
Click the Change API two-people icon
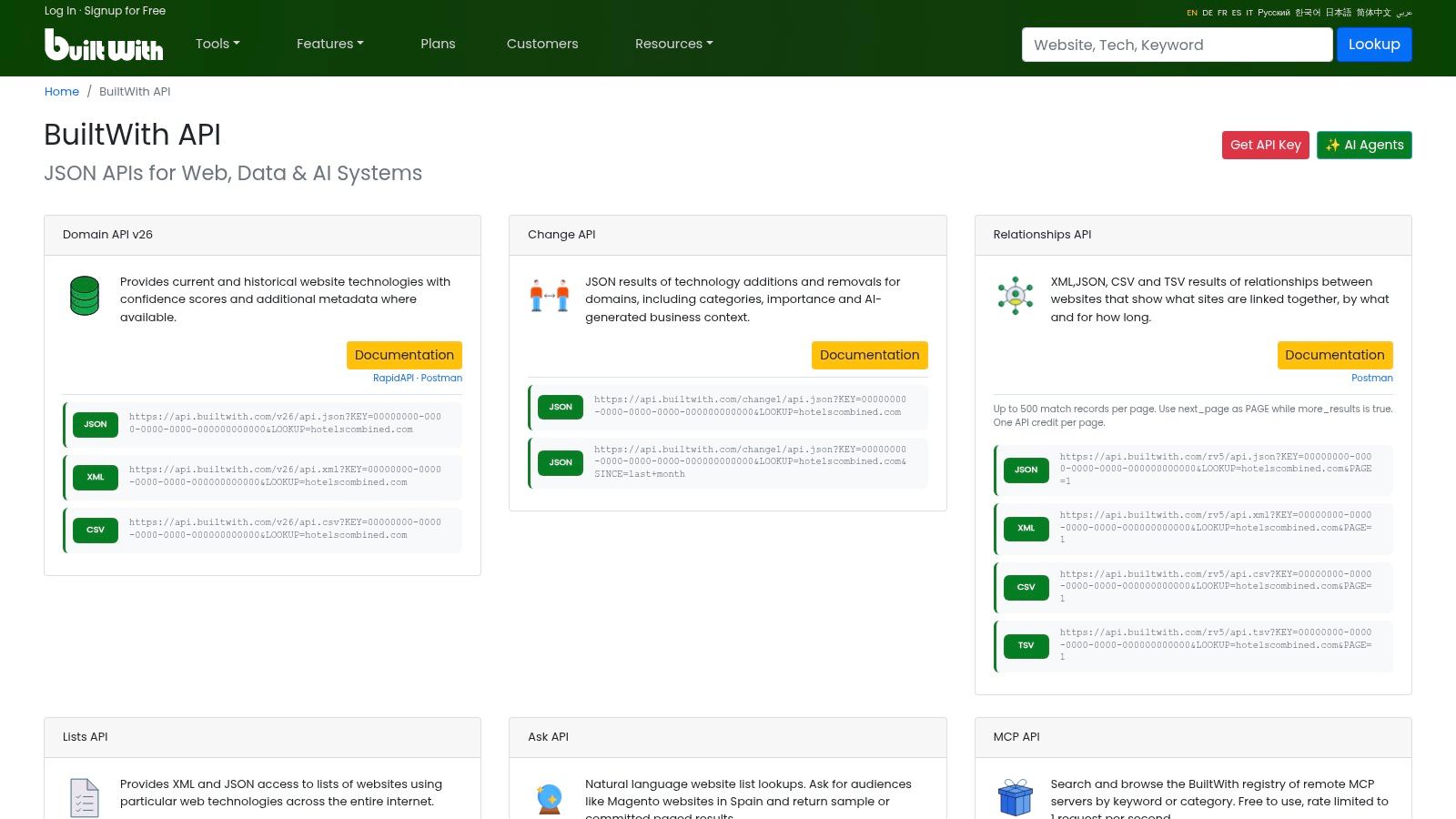pos(550,295)
